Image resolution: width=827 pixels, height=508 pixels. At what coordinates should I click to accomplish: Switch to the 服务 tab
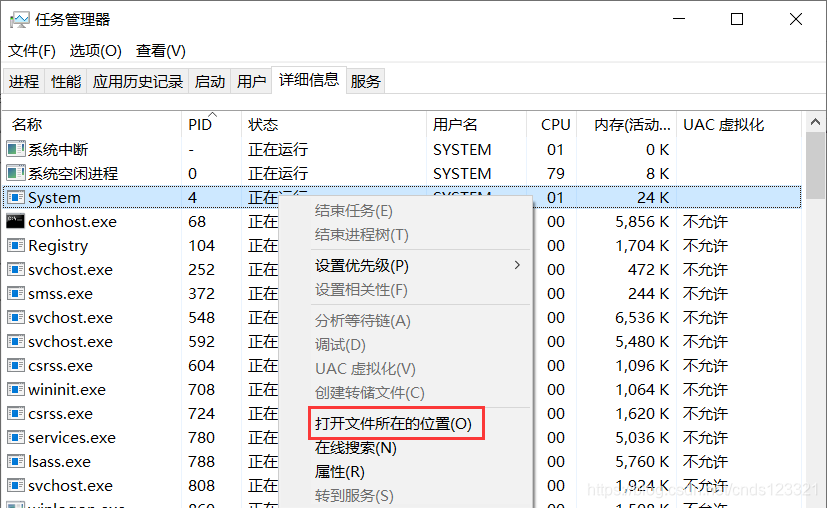click(366, 81)
